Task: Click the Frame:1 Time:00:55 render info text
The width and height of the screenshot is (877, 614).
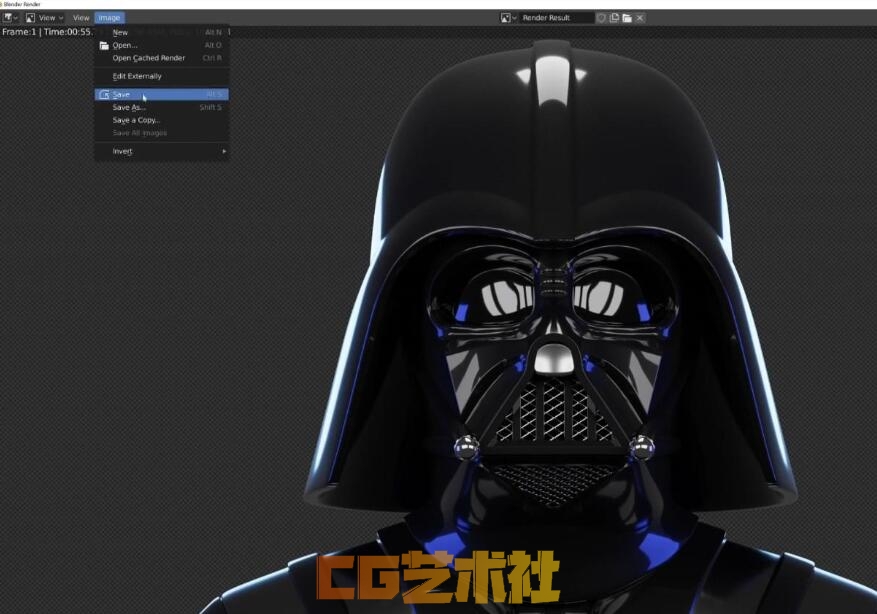Action: 47,32
